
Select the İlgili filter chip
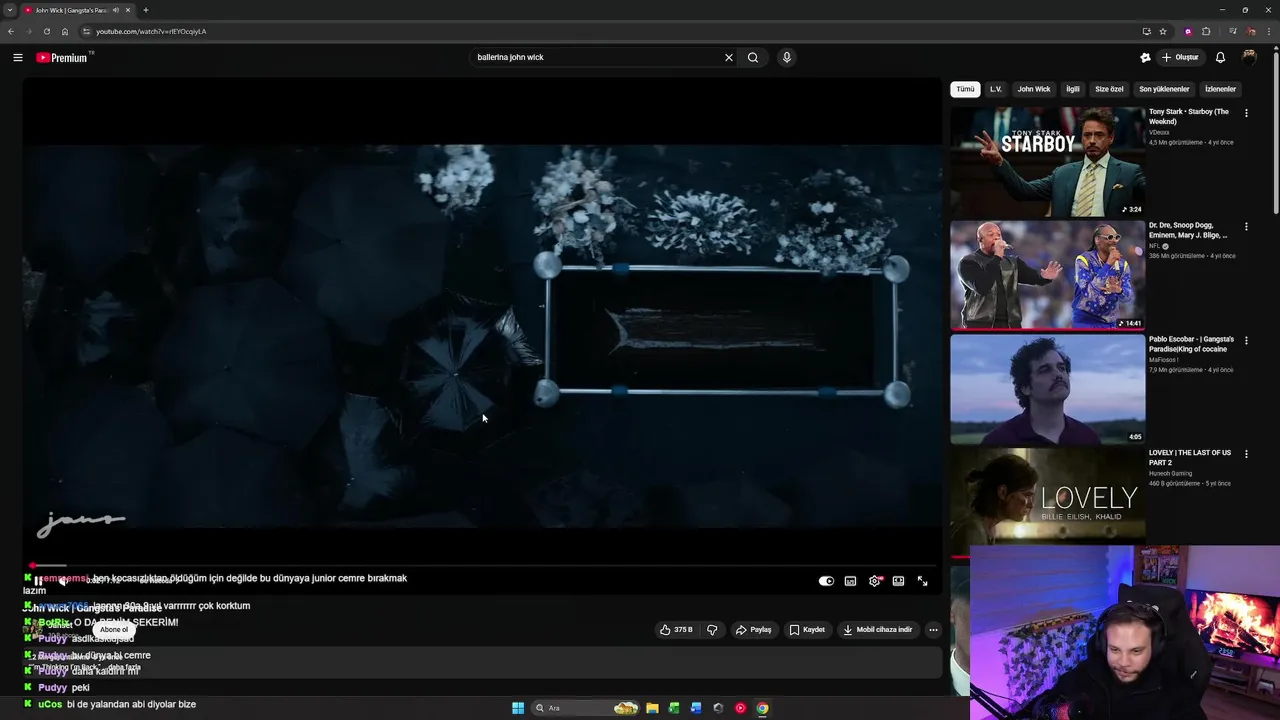pos(1073,89)
